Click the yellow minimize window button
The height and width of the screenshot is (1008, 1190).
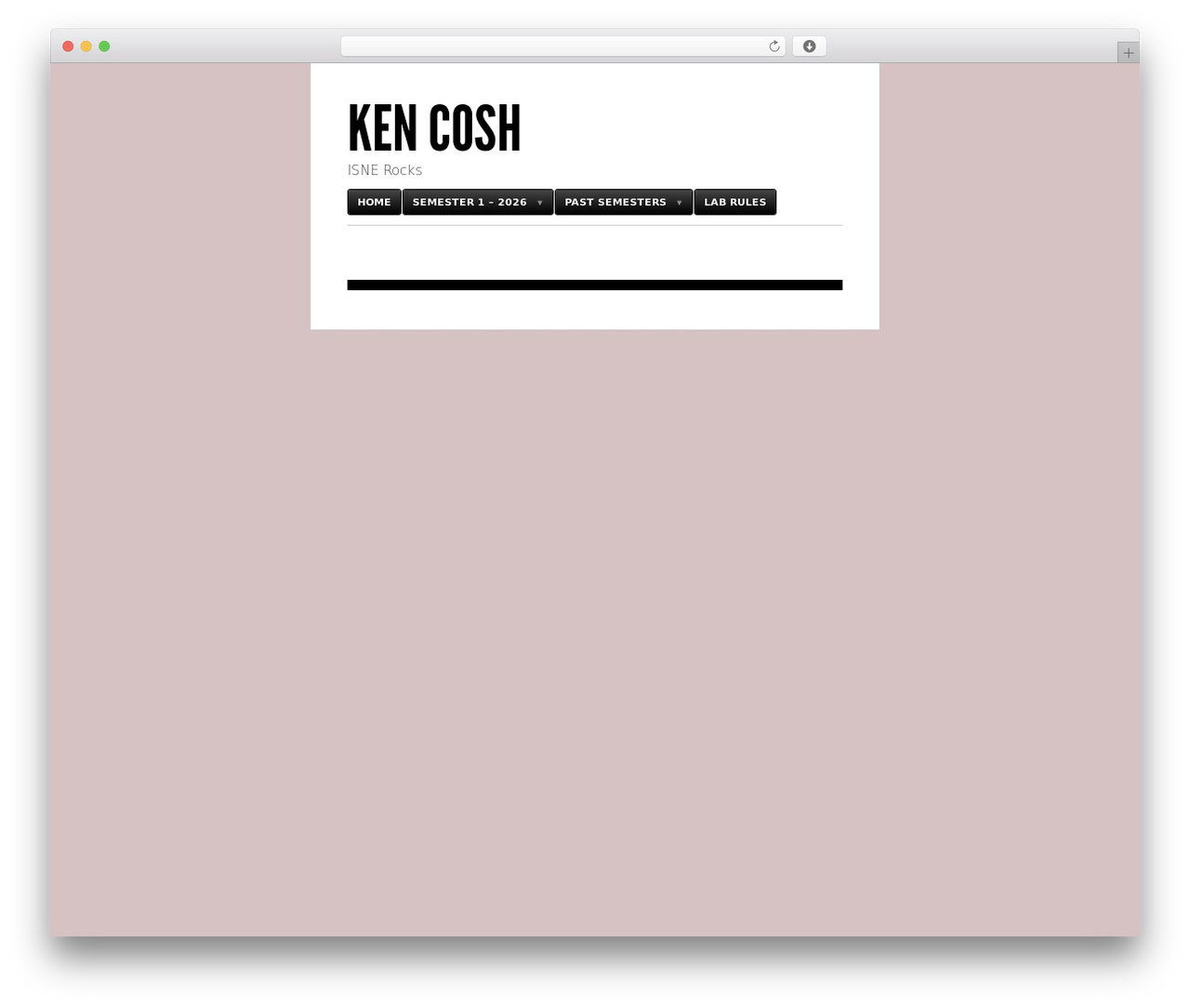tap(86, 46)
